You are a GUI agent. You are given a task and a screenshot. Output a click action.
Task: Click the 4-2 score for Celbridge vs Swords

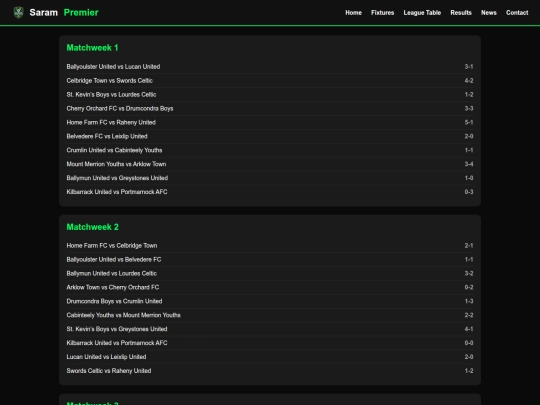pos(469,81)
